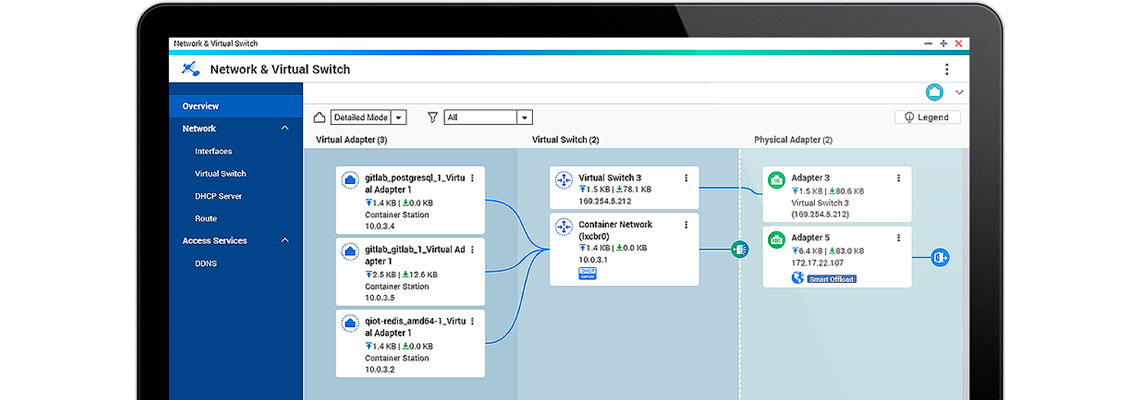Click the Container Network switch icon
The height and width of the screenshot is (400, 1140).
(563, 226)
